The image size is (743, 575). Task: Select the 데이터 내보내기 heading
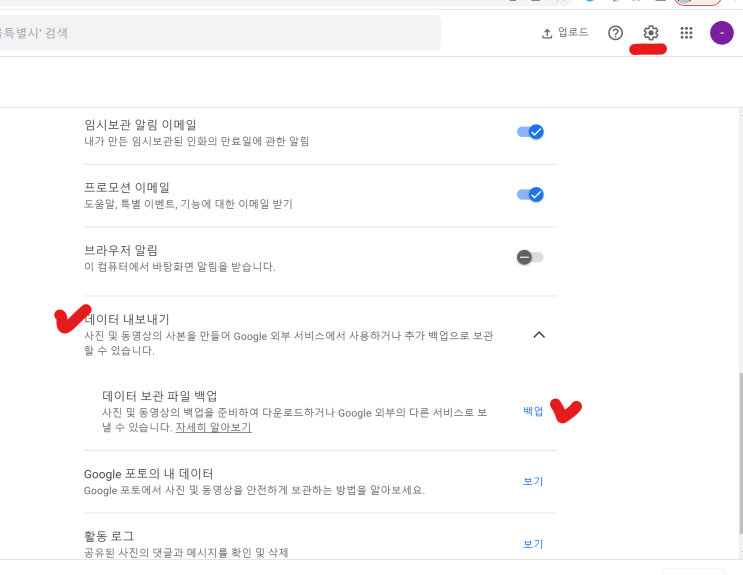127,319
